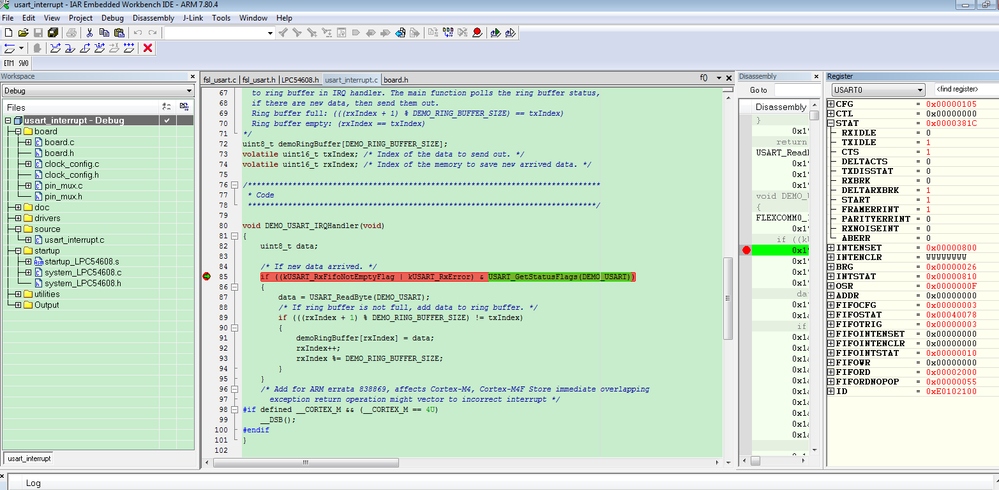The height and width of the screenshot is (490, 999).
Task: Step Over the current line
Action: click(x=55, y=48)
